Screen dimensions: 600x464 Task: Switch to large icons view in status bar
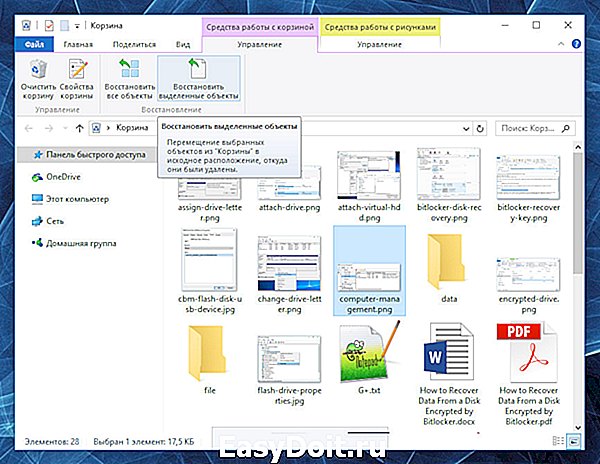point(574,441)
